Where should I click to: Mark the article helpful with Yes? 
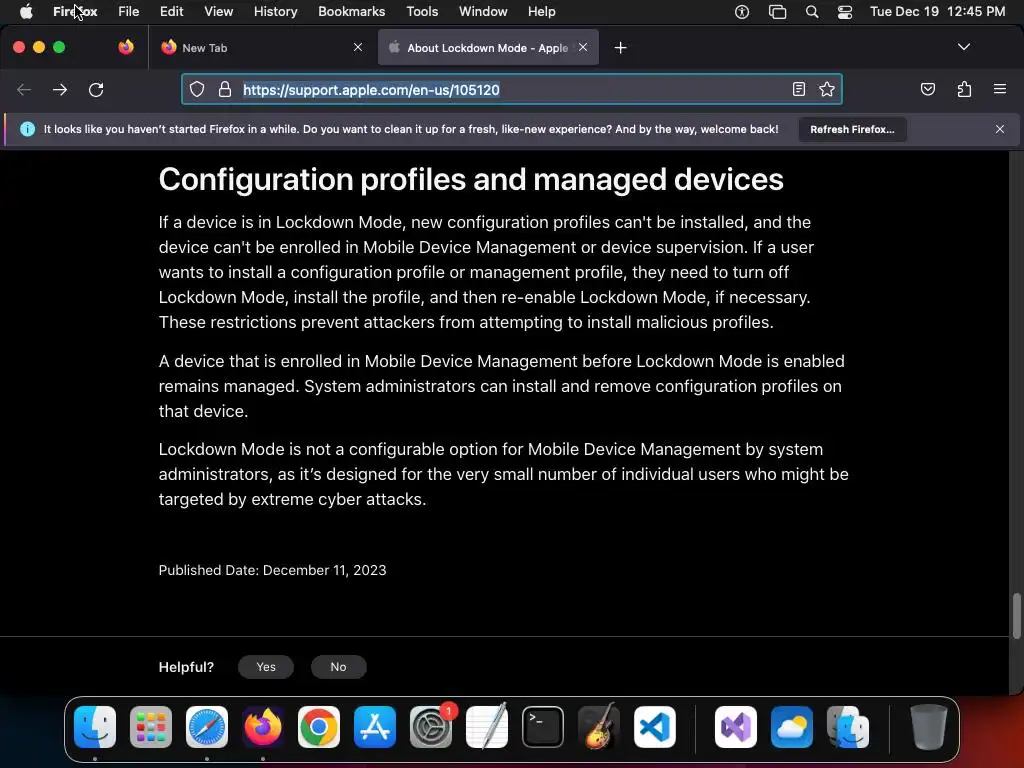pos(266,667)
